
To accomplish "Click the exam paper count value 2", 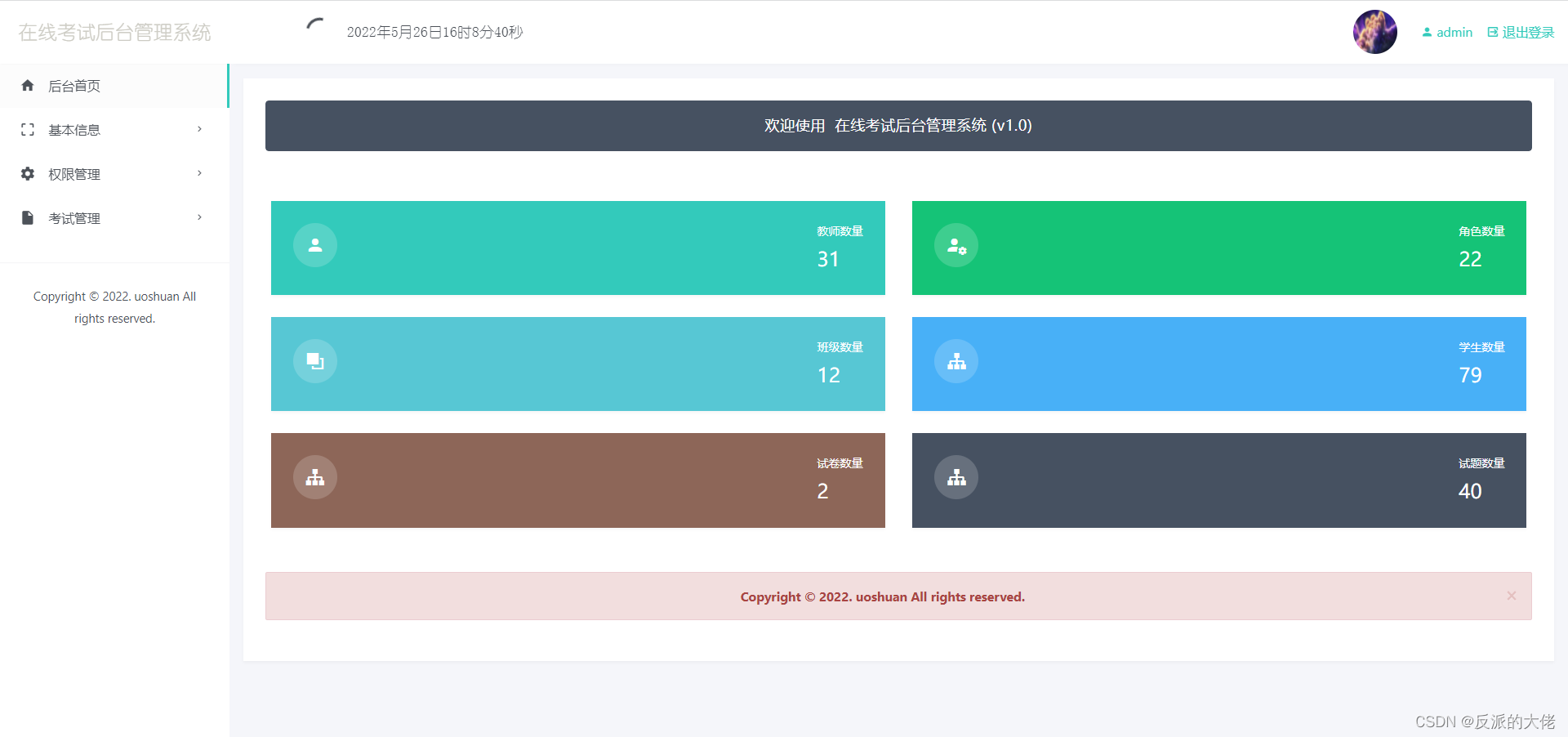I will (822, 491).
